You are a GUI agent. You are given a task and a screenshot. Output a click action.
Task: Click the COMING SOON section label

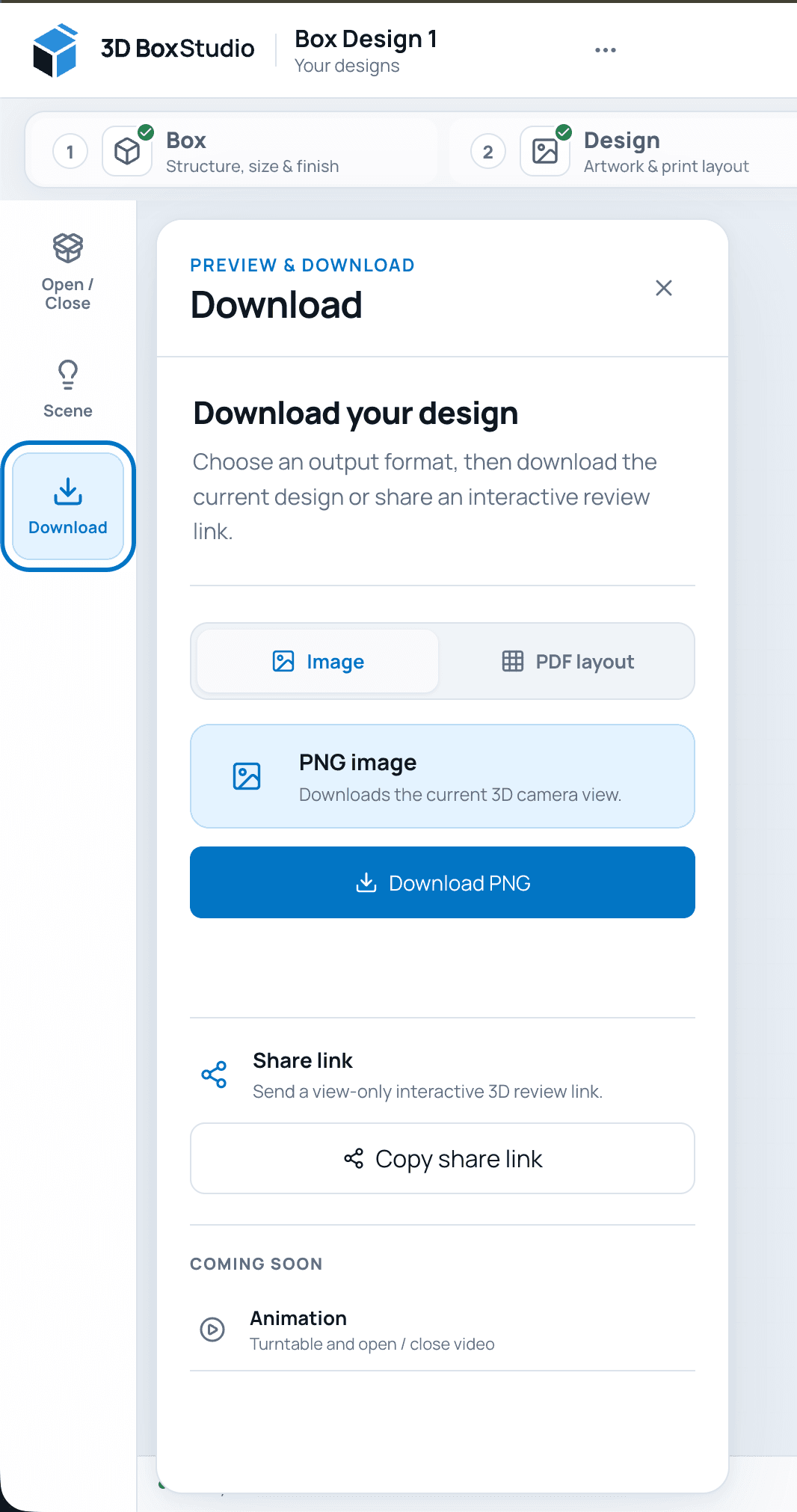point(256,1264)
